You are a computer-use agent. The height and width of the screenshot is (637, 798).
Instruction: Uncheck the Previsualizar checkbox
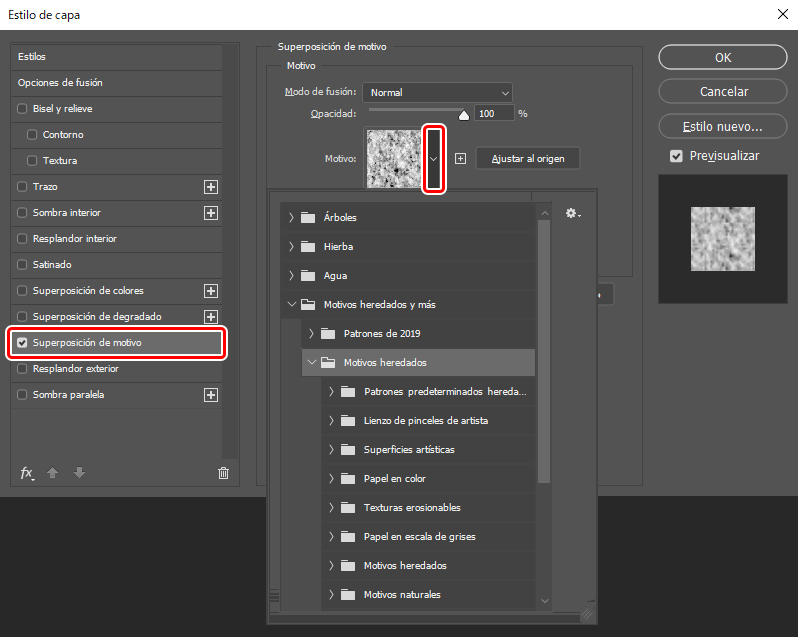(676, 156)
